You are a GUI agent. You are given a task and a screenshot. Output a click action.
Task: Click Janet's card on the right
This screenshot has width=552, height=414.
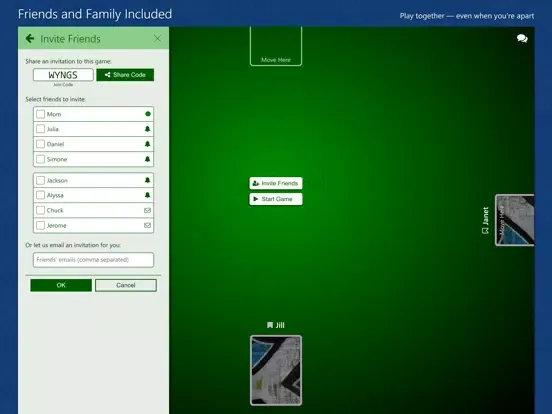[x=515, y=220]
